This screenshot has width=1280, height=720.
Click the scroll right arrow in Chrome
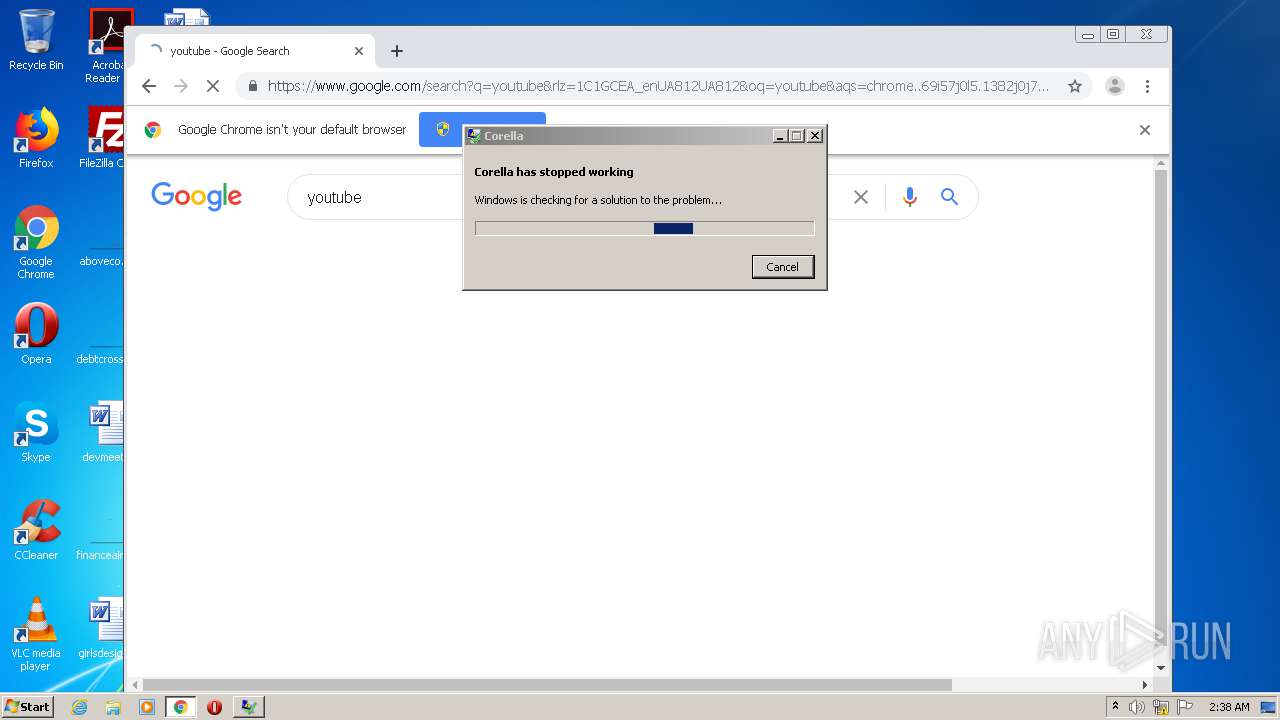click(1145, 685)
